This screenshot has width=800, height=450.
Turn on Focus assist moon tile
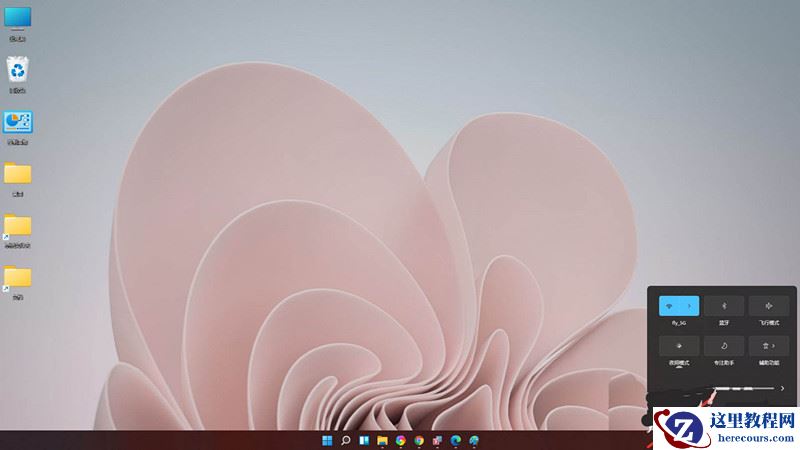point(723,346)
